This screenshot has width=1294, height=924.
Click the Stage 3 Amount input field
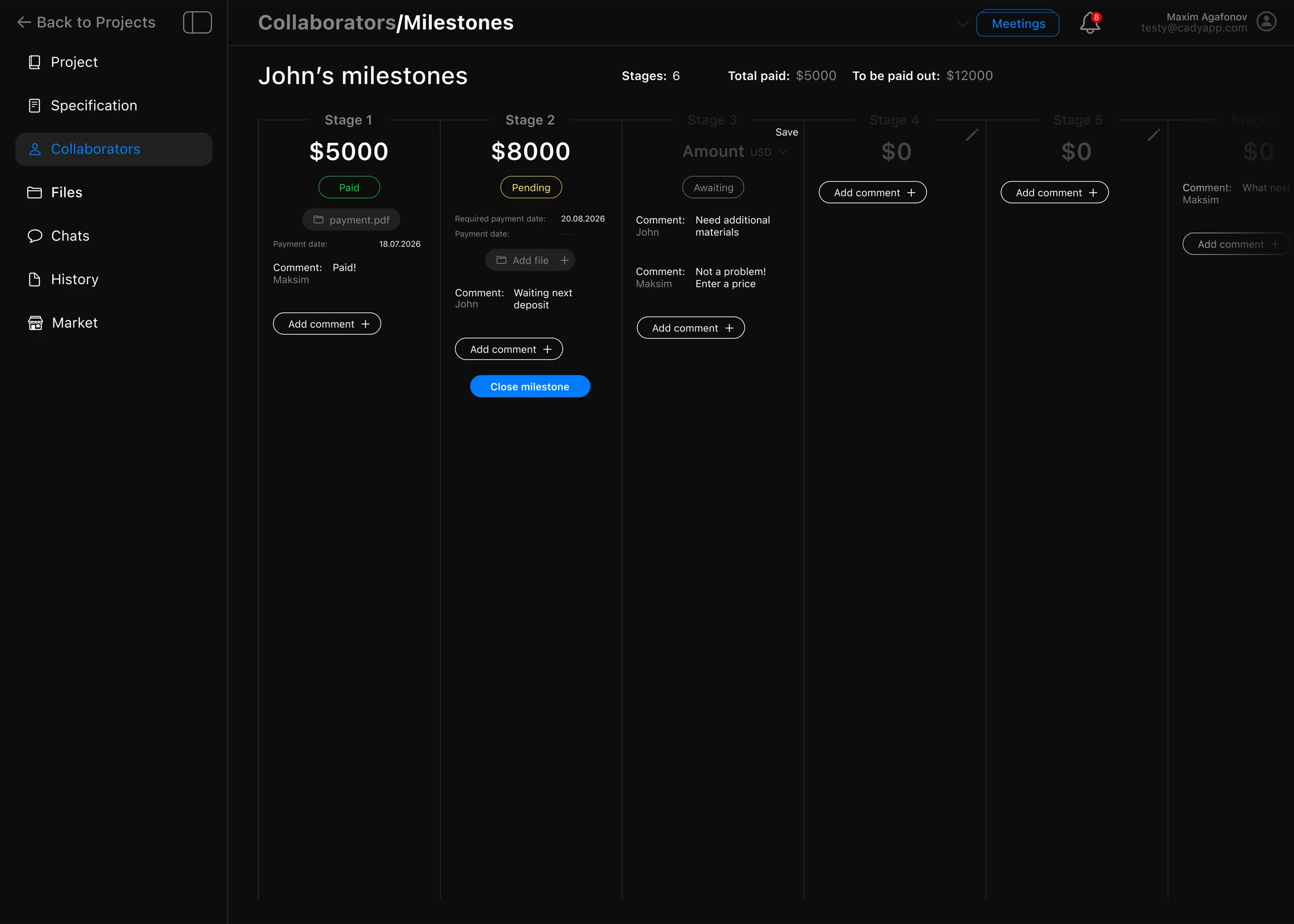(713, 152)
